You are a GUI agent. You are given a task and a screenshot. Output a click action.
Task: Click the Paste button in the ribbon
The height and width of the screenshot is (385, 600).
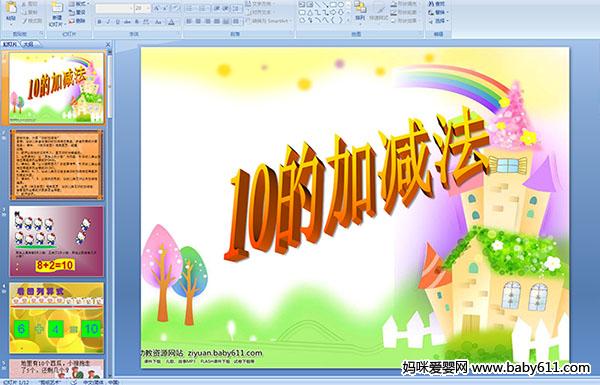(11, 12)
